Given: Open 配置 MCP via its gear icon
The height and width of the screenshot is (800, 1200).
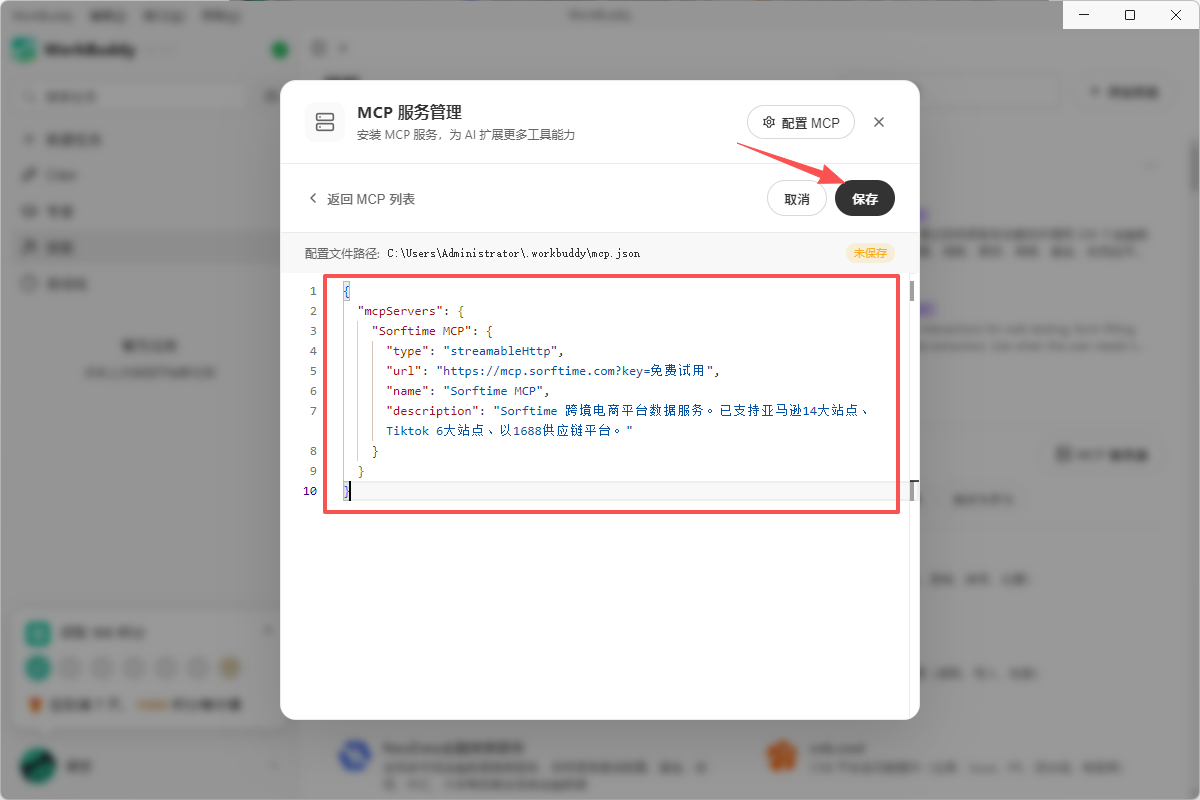Looking at the screenshot, I should pyautogui.click(x=769, y=123).
